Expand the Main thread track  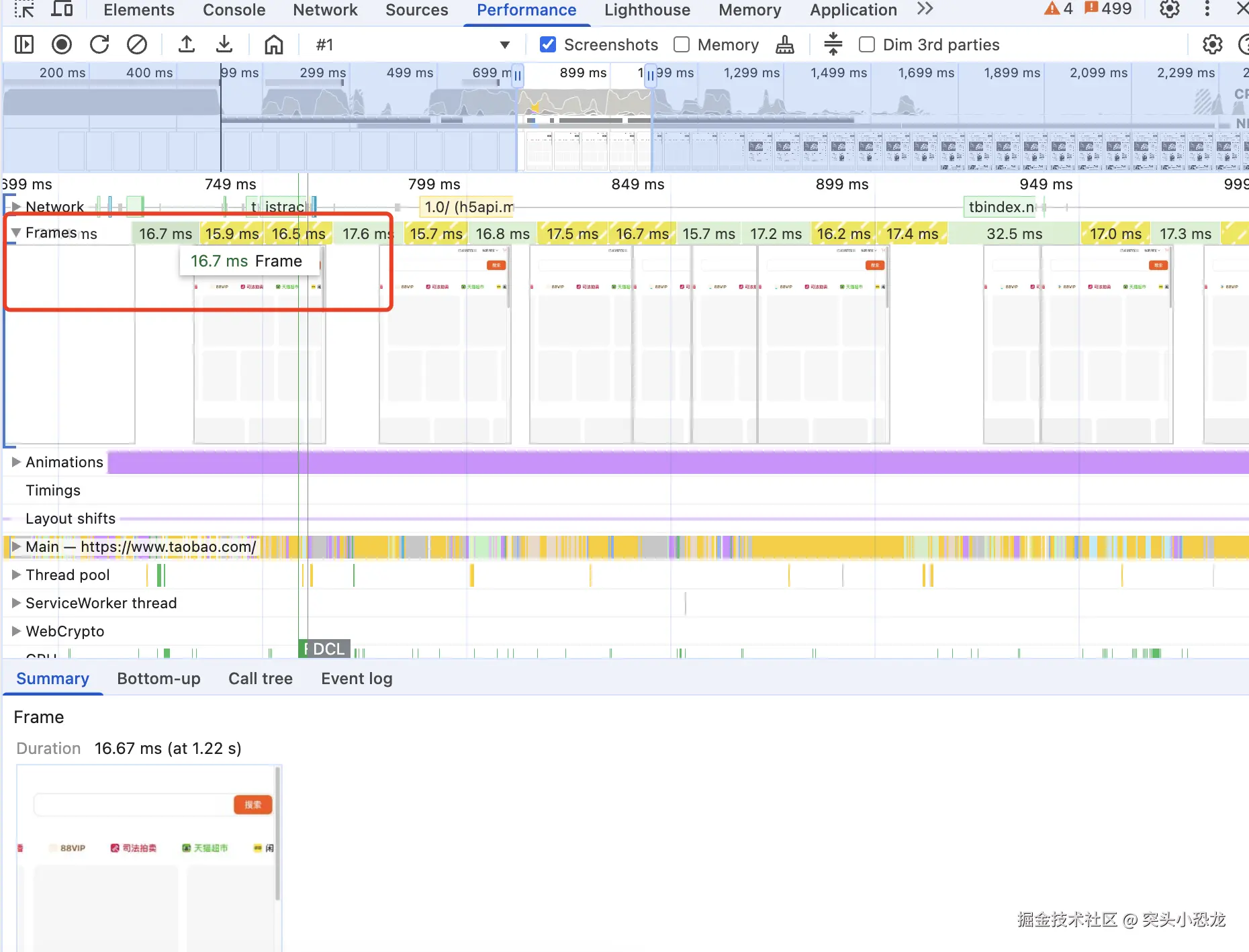(x=16, y=546)
